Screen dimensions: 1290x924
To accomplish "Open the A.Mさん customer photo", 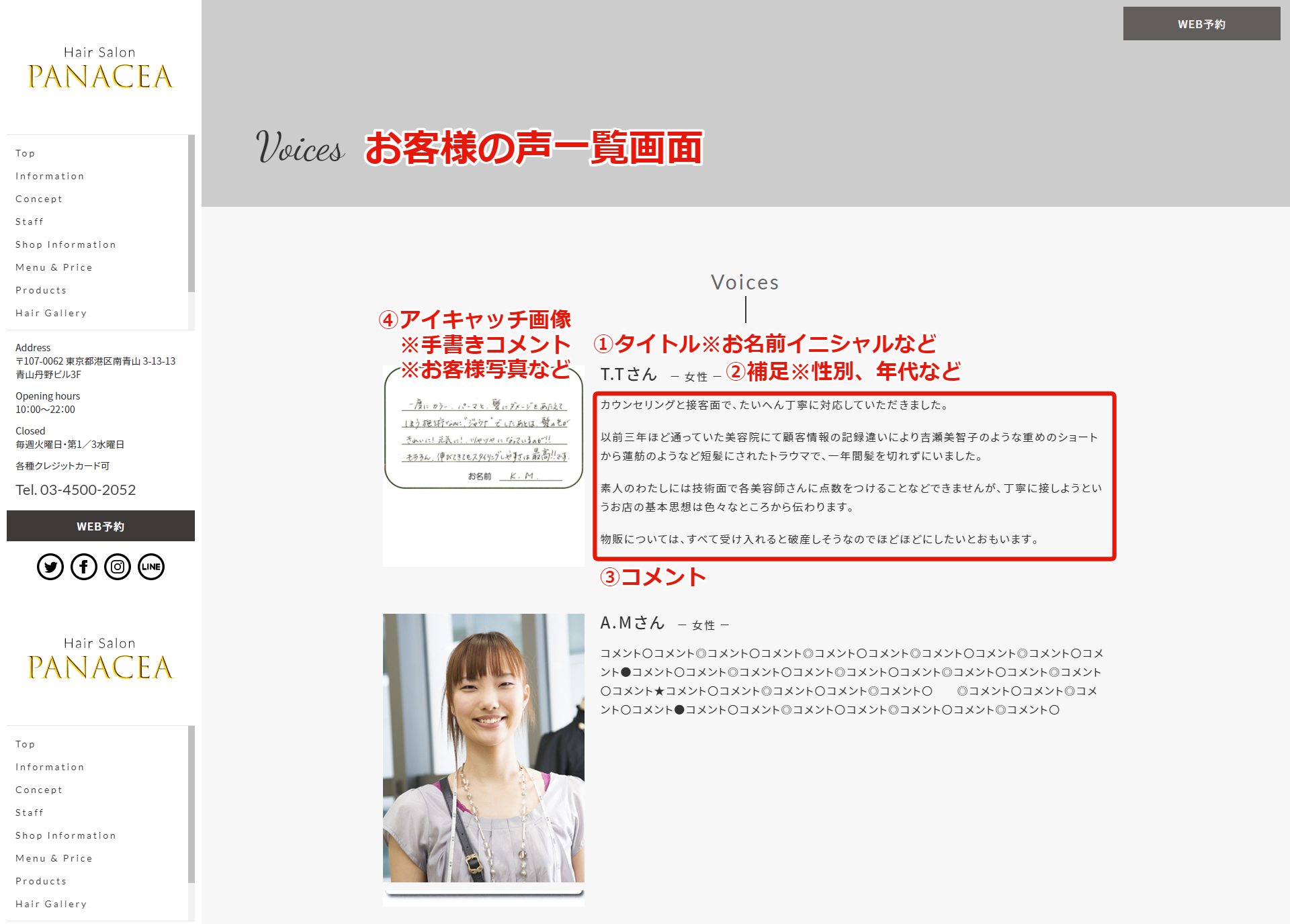I will click(484, 747).
